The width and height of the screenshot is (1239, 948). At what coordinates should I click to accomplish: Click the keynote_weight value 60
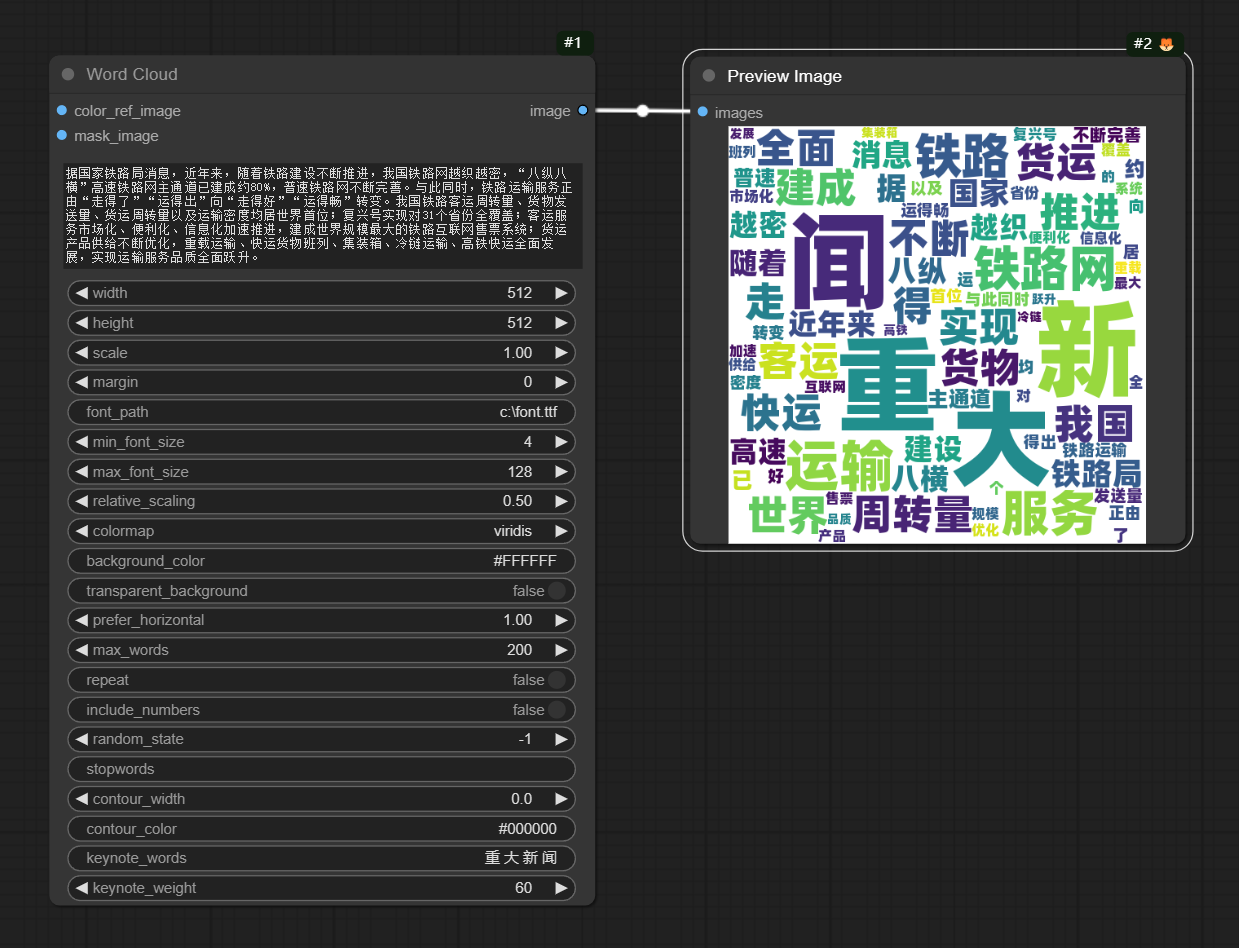pyautogui.click(x=523, y=888)
